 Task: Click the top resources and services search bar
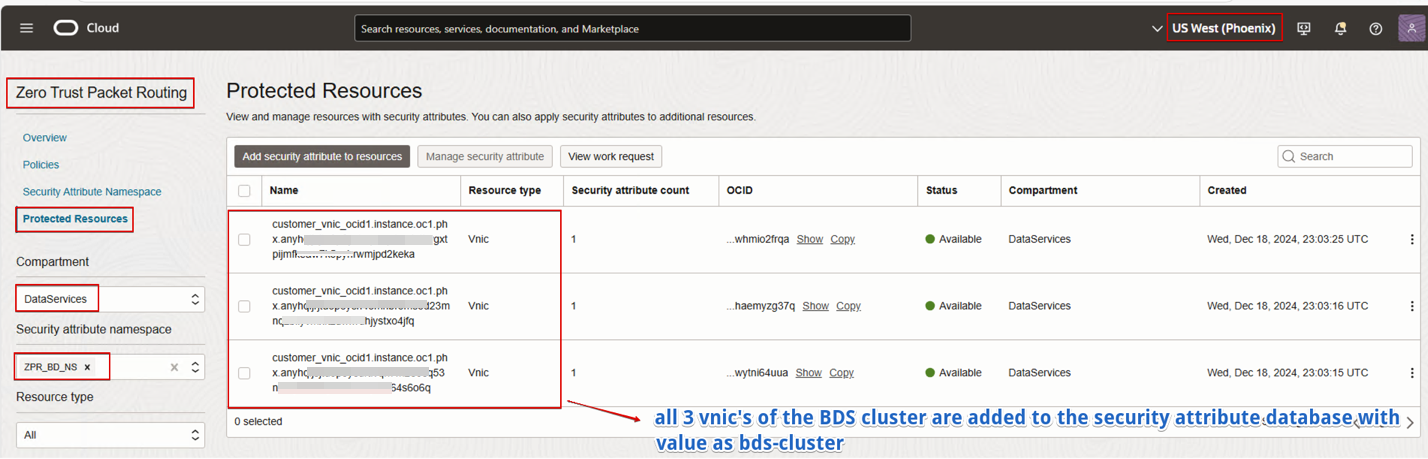coord(632,29)
